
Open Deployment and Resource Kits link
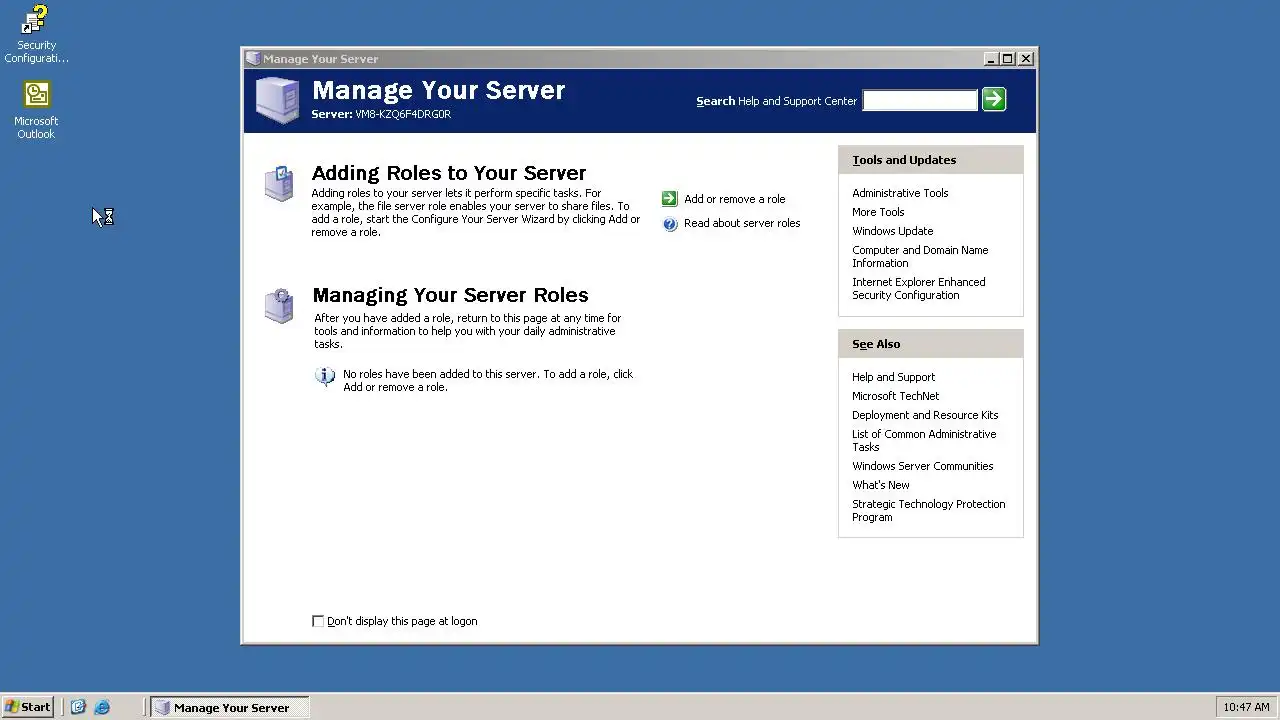925,415
